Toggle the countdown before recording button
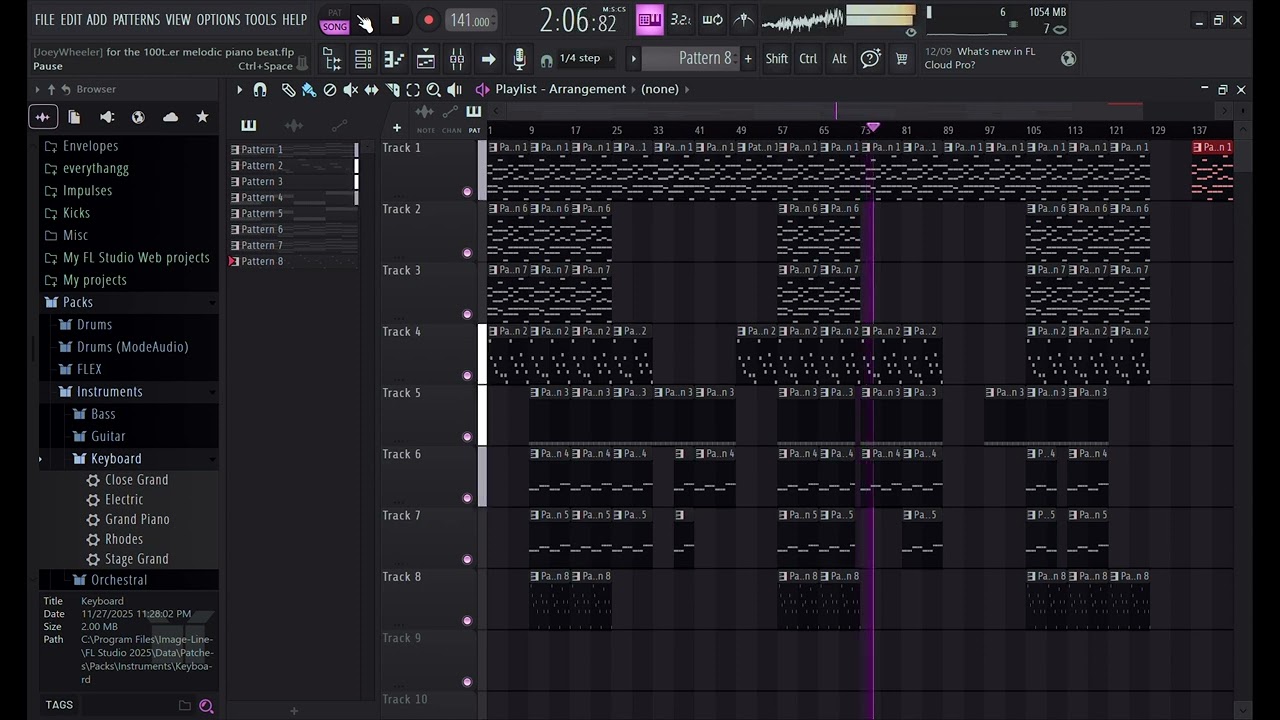Viewport: 1280px width, 720px height. coord(681,20)
